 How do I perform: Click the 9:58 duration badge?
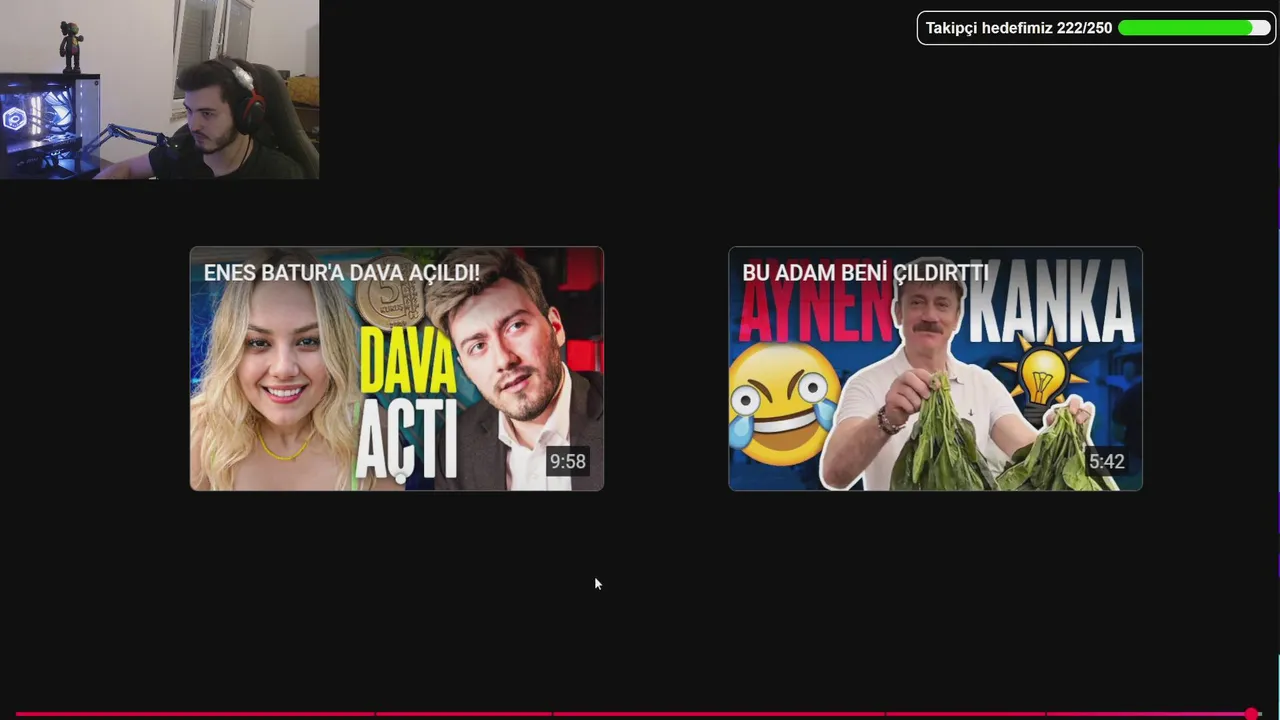[567, 462]
